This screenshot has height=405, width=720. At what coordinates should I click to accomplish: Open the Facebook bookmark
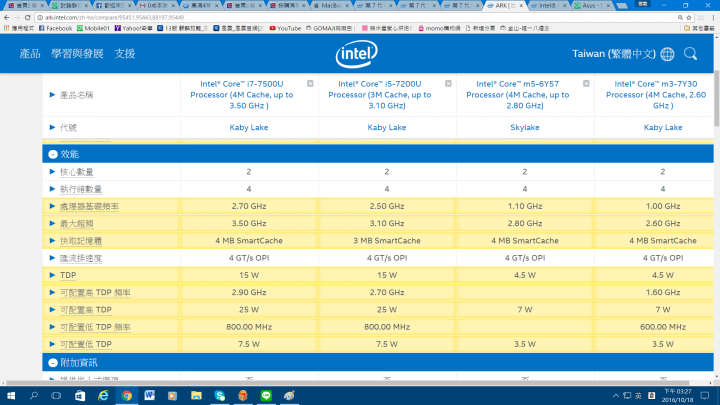point(56,28)
